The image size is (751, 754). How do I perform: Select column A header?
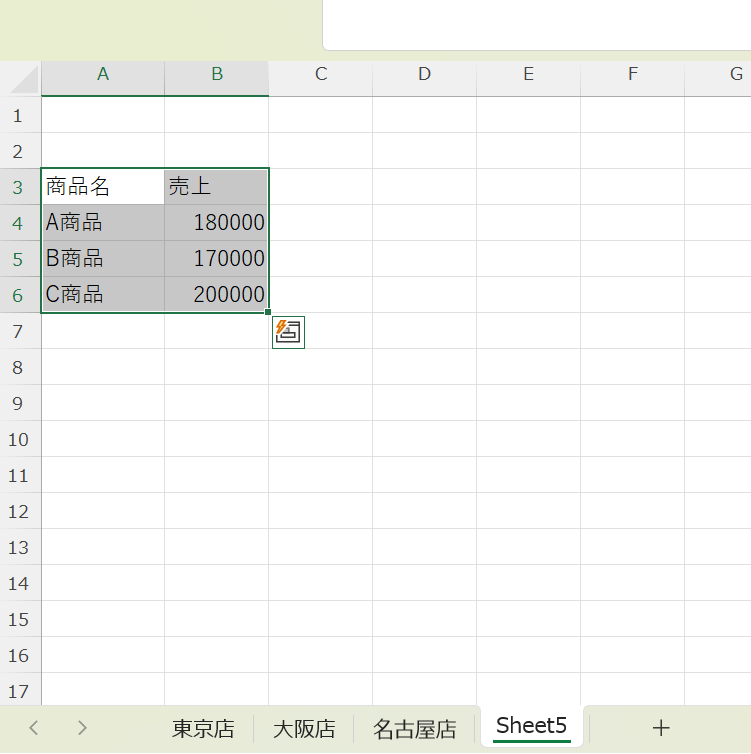coord(103,74)
